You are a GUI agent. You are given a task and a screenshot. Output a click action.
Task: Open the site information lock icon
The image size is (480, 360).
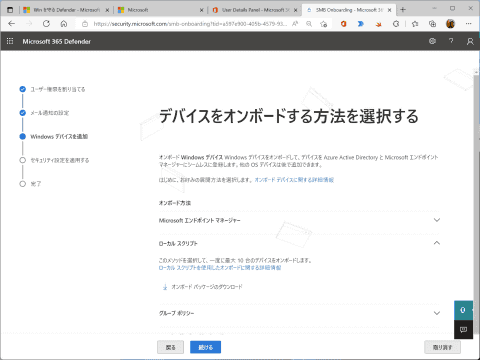point(85,24)
